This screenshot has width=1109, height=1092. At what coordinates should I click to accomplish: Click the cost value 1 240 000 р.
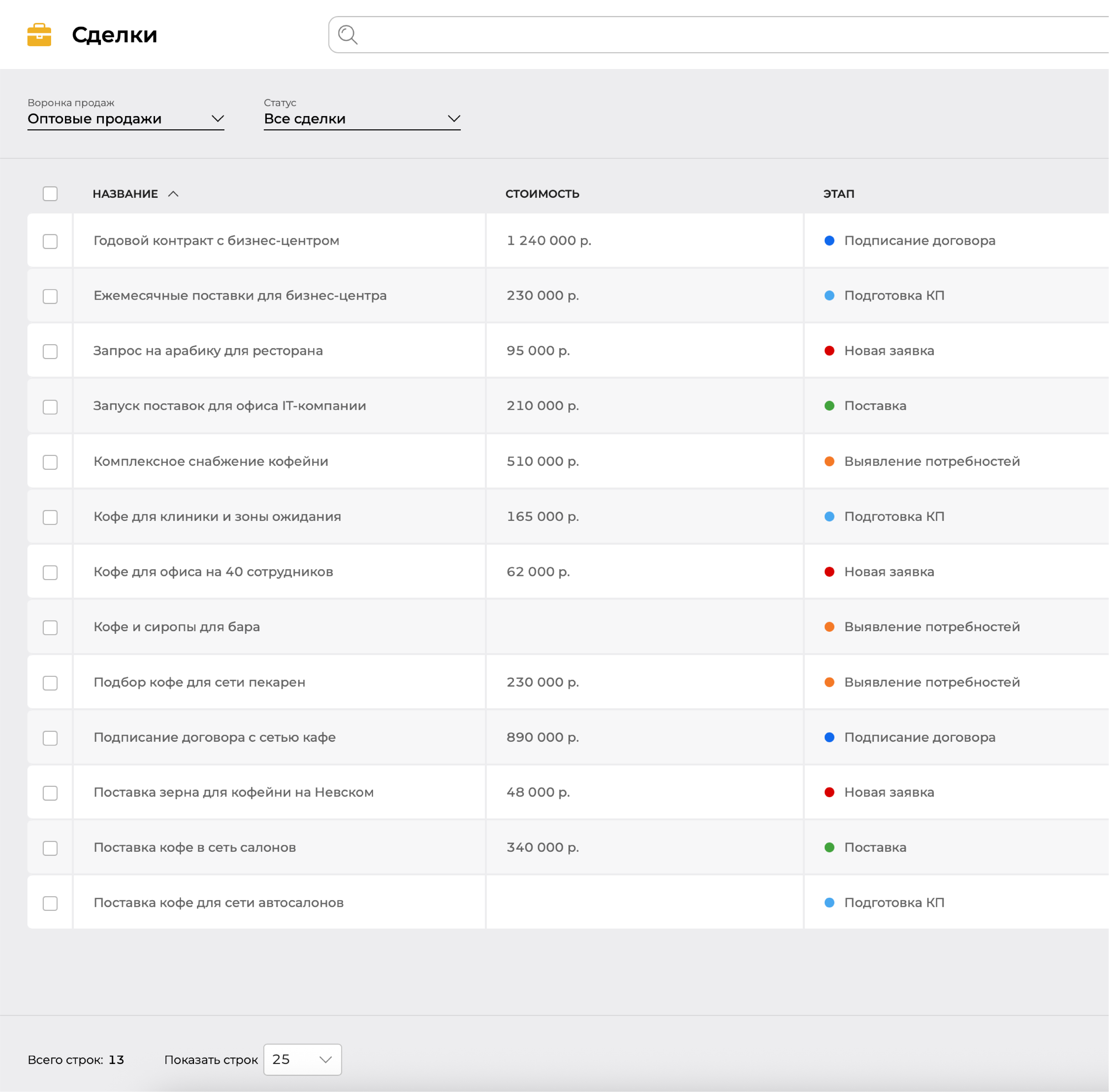[549, 240]
